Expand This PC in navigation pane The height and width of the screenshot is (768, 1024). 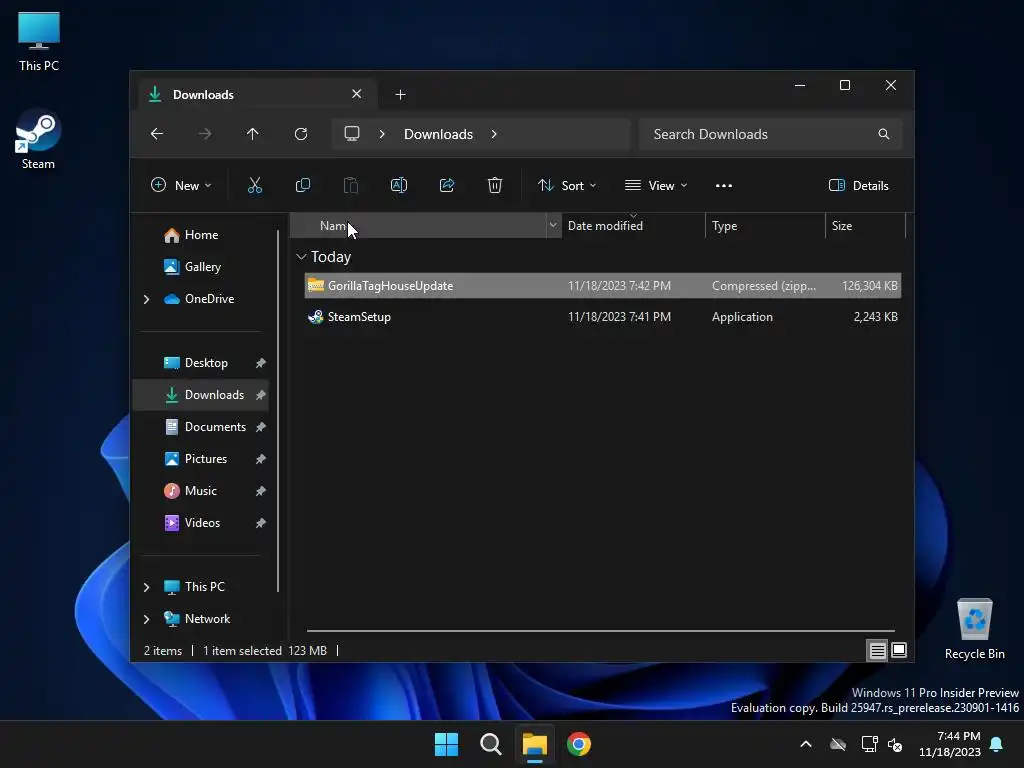tap(146, 587)
